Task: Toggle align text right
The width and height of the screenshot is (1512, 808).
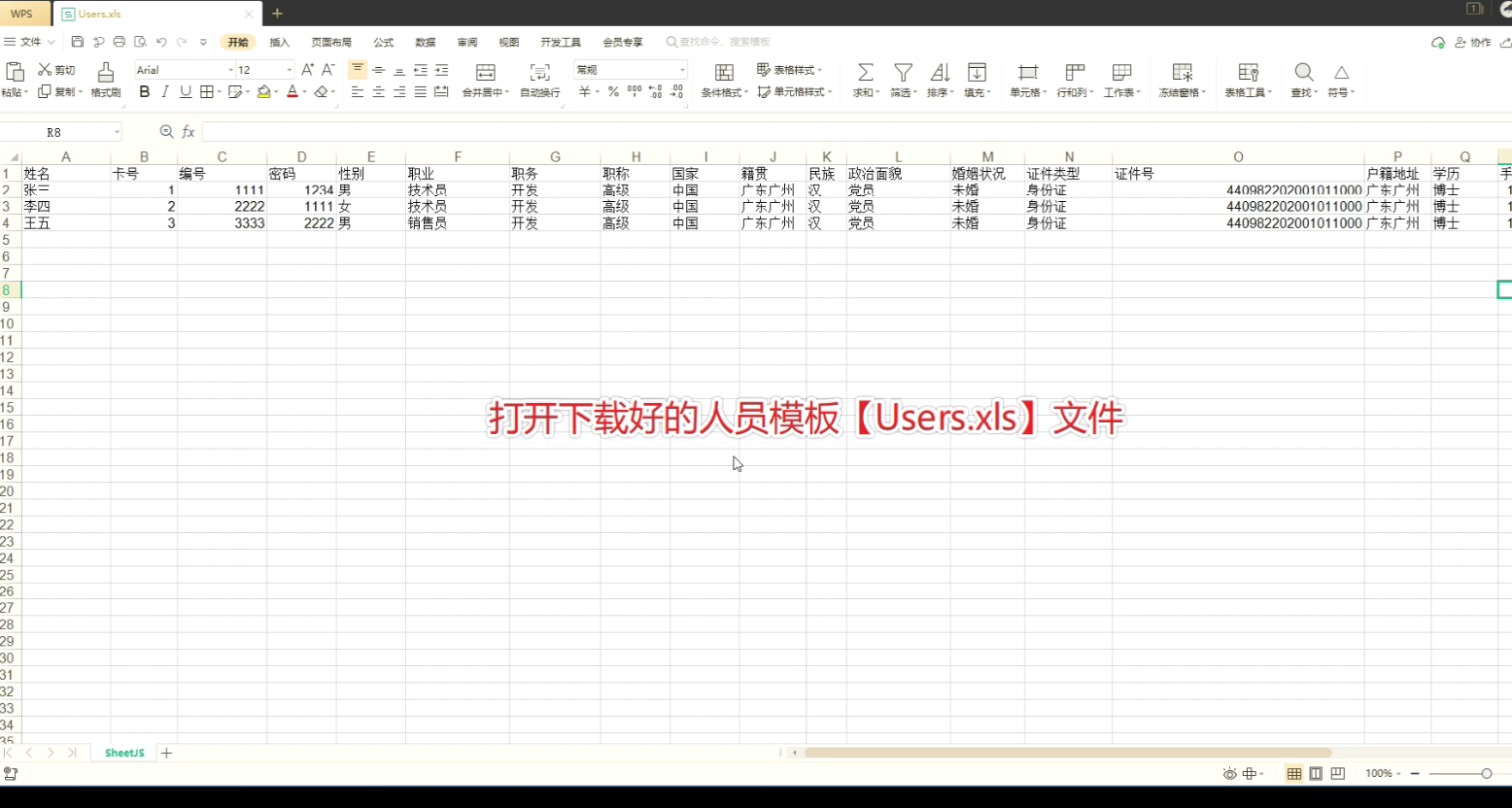Action: (x=399, y=92)
